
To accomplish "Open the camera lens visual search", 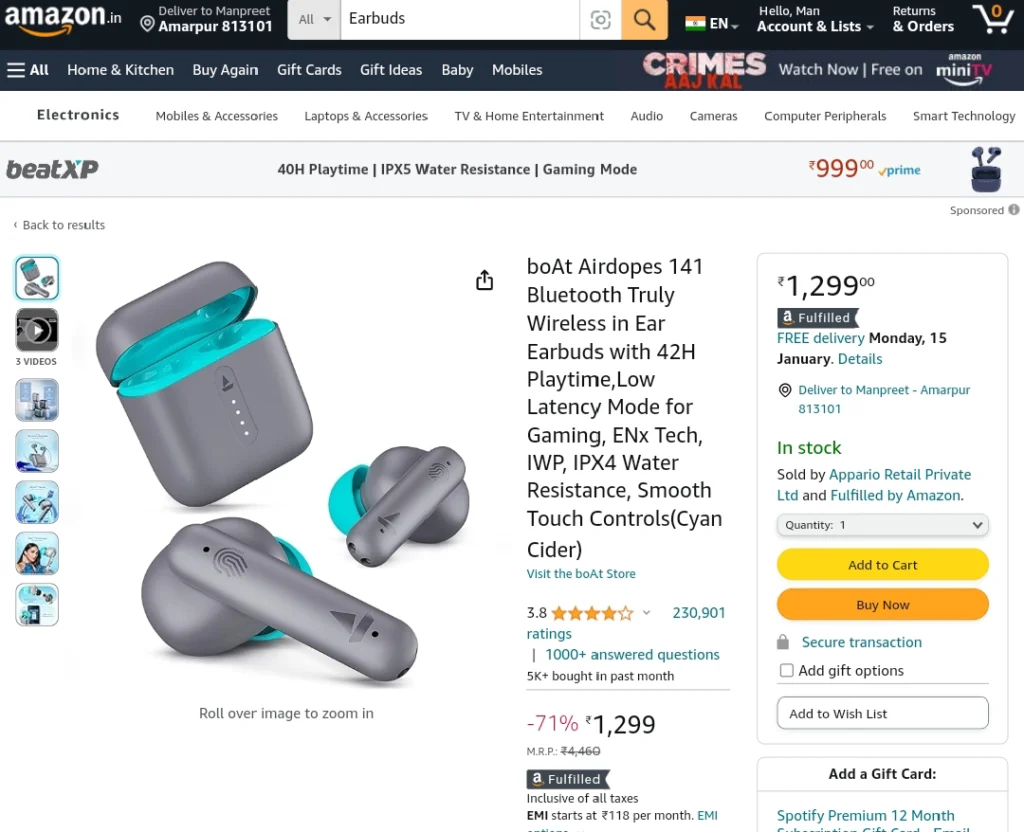I will [x=600, y=20].
